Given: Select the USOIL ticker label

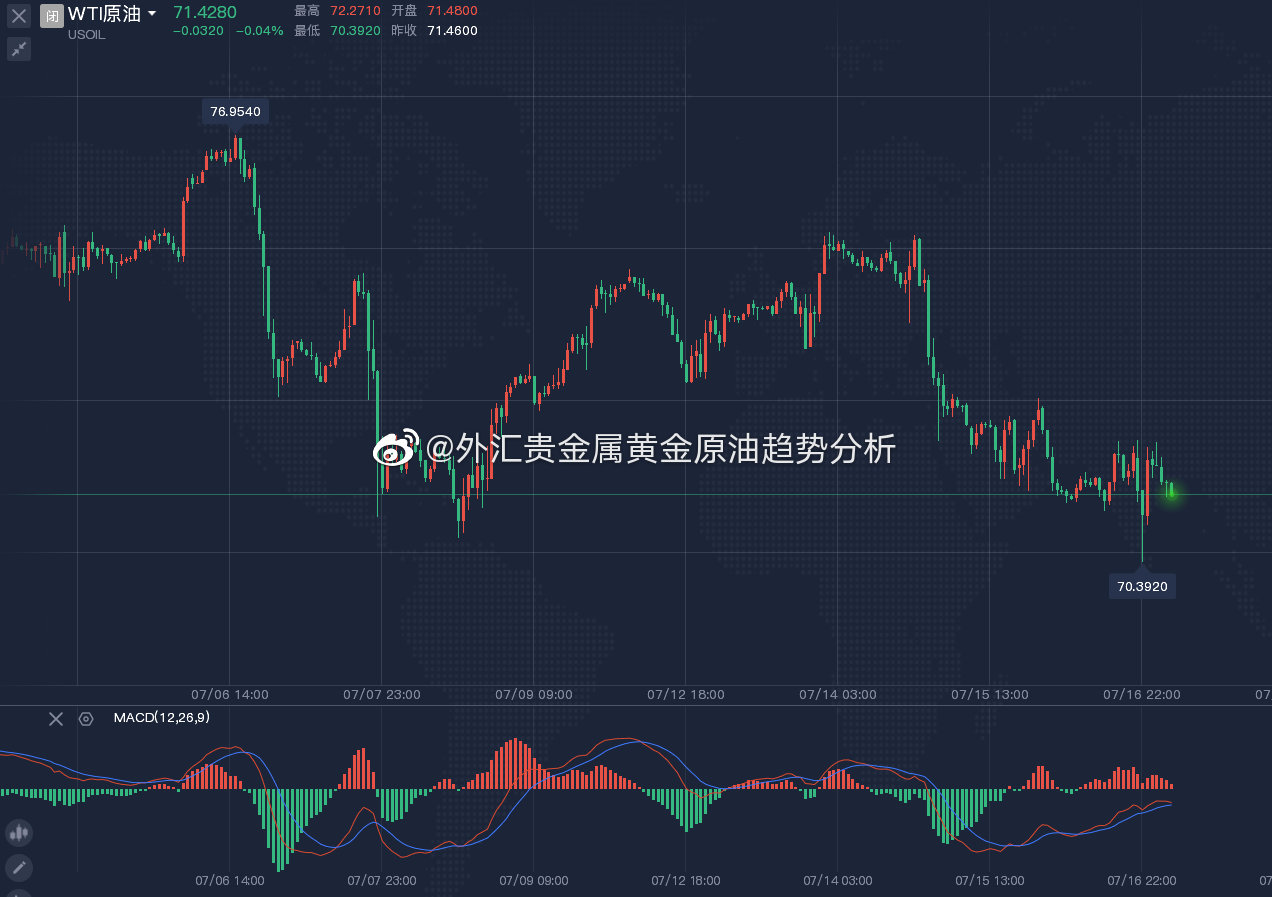Looking at the screenshot, I should coord(86,34).
